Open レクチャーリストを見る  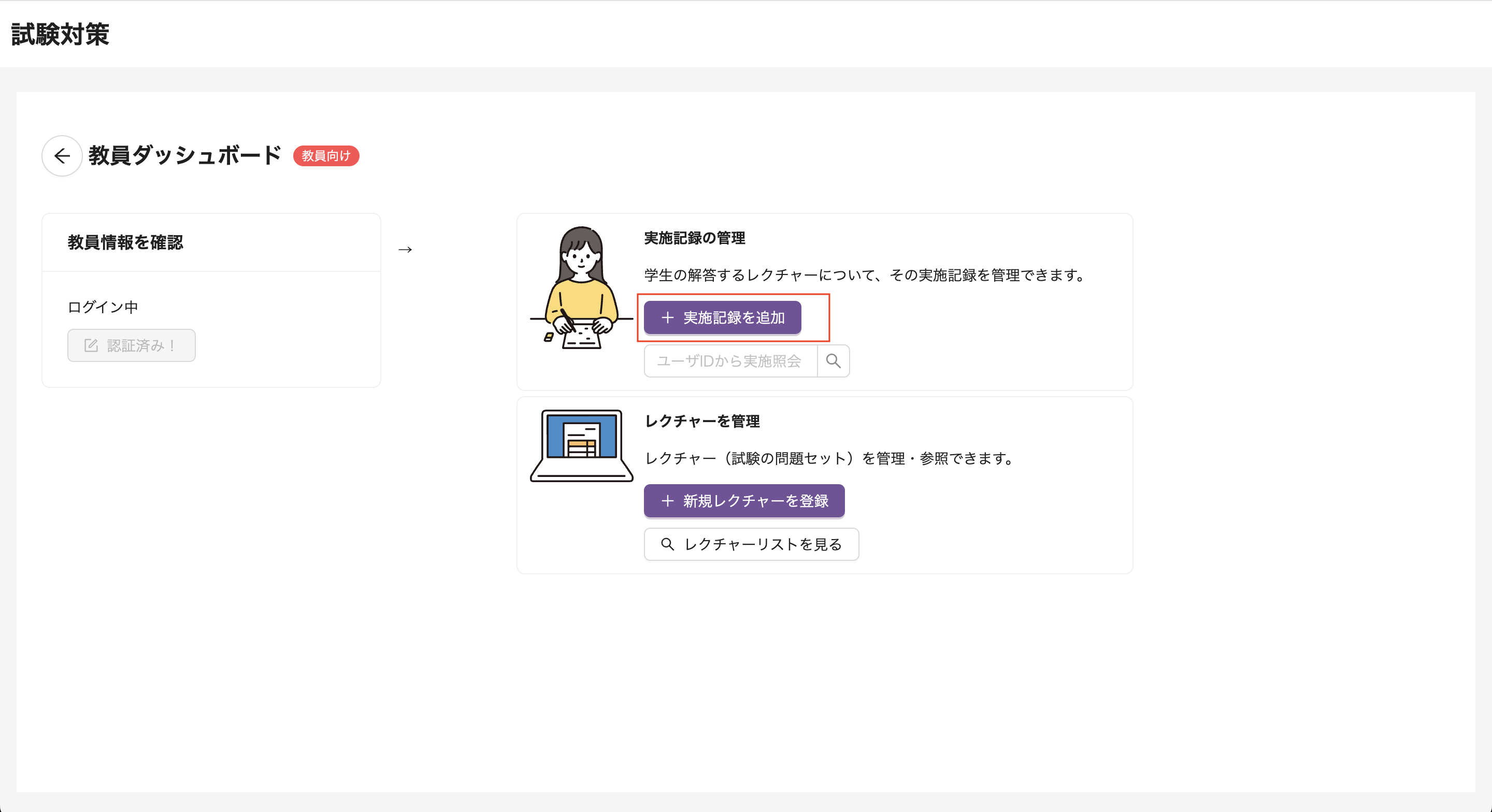point(751,544)
